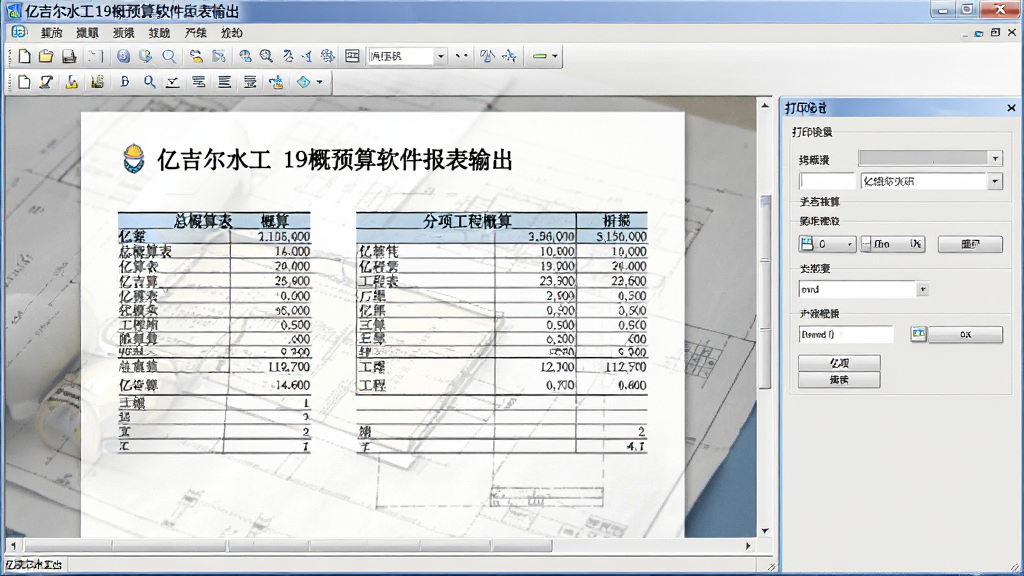The width and height of the screenshot is (1024, 576).
Task: Expand the 'ond' combo box arrow
Action: 922,289
